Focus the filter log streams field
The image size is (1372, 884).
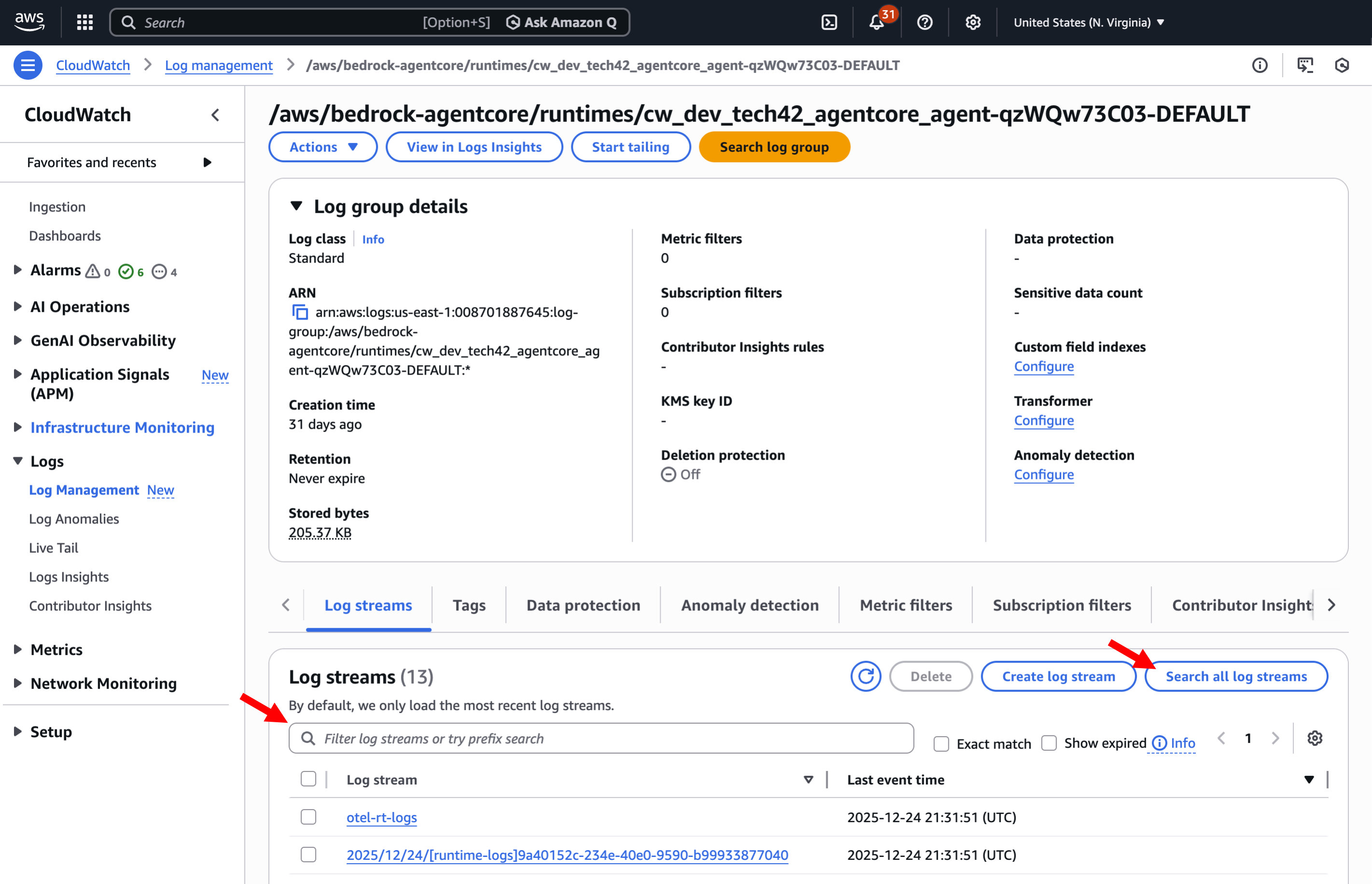(601, 738)
